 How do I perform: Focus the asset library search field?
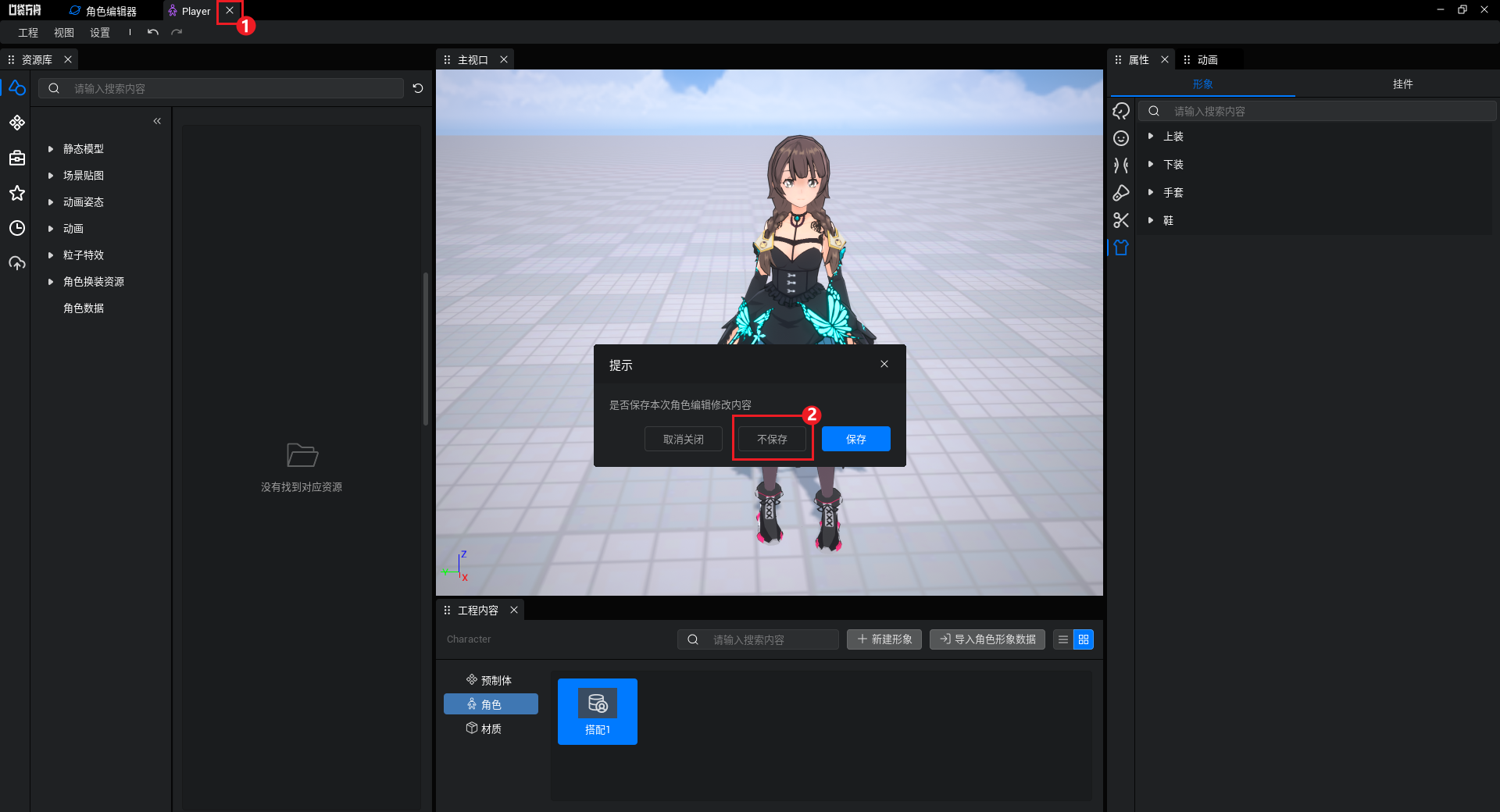(x=221, y=88)
